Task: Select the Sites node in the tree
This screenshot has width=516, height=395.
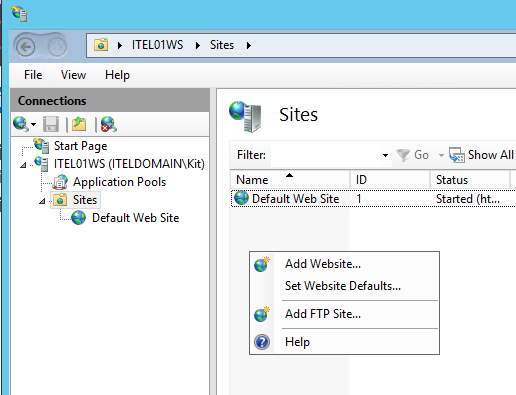Action: point(85,200)
